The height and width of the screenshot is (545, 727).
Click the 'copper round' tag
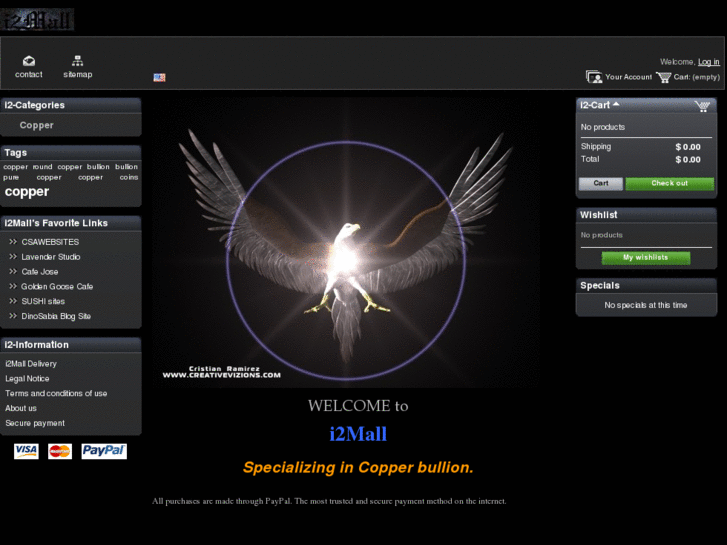point(28,167)
